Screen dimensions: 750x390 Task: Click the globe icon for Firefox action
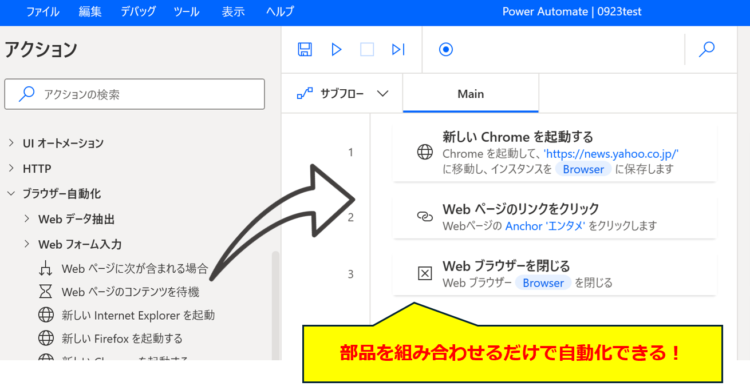46,338
